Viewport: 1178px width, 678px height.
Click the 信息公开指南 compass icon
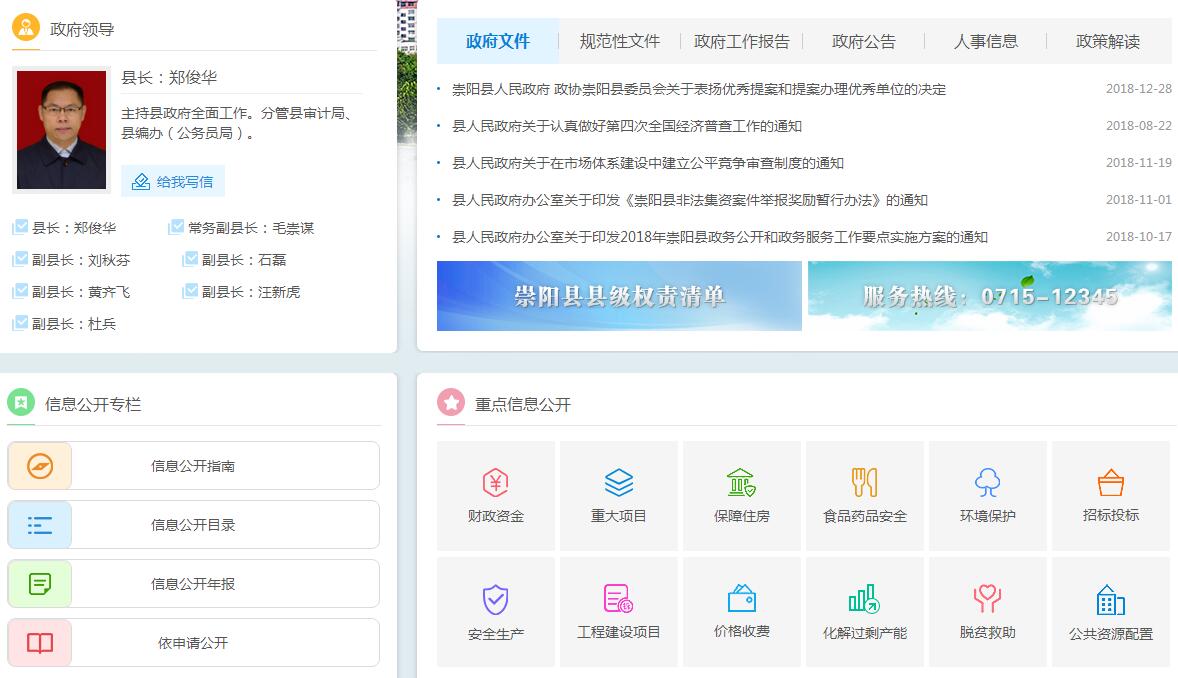pyautogui.click(x=40, y=466)
